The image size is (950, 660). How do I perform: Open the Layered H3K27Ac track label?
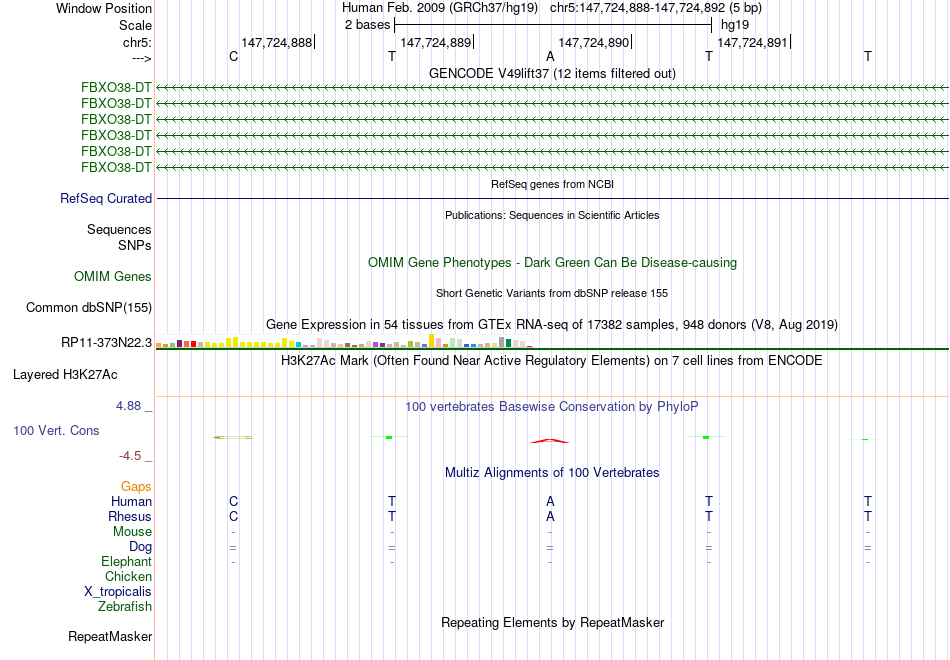(x=65, y=375)
